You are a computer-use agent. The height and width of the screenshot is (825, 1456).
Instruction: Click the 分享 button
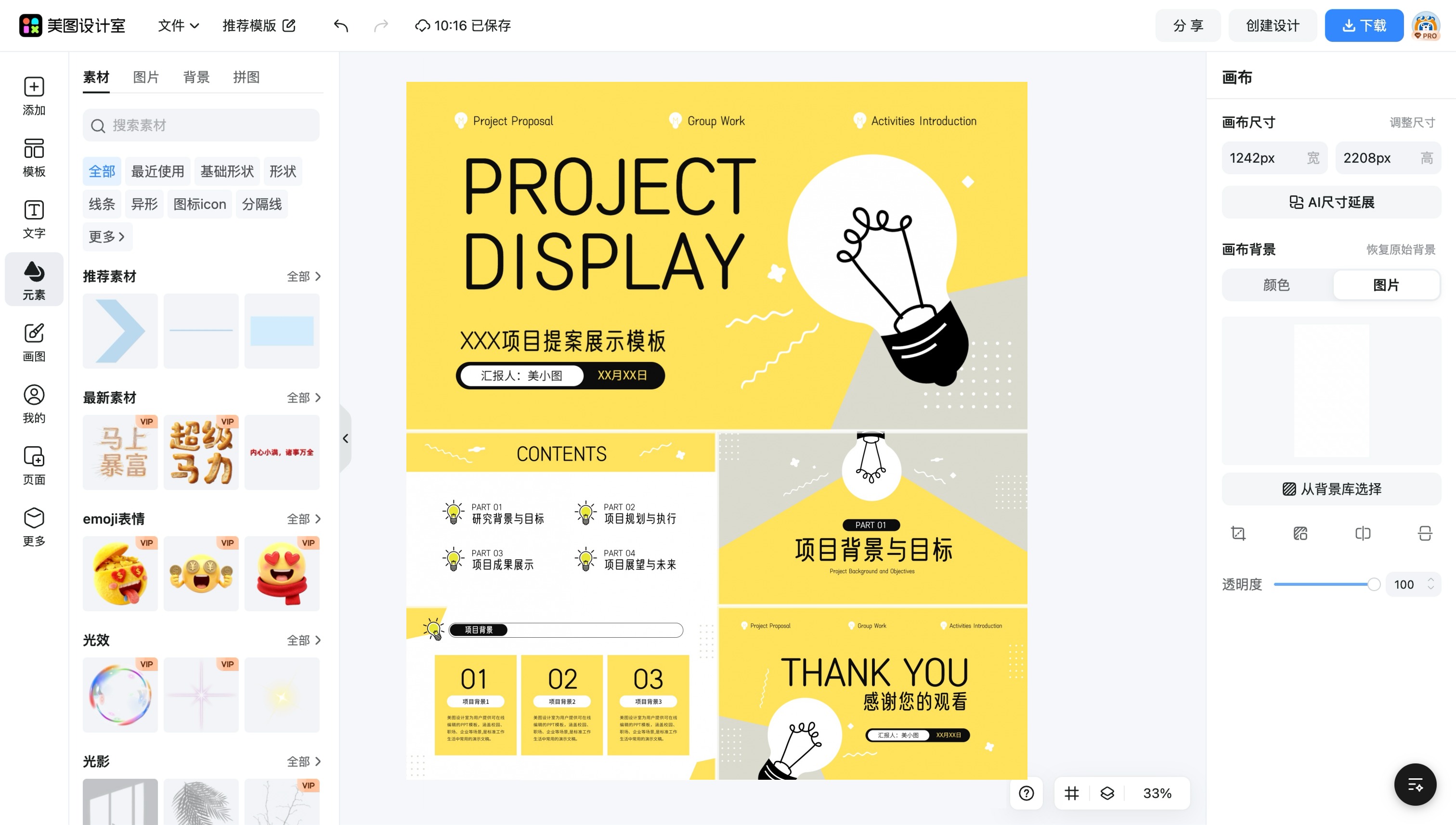(1188, 26)
